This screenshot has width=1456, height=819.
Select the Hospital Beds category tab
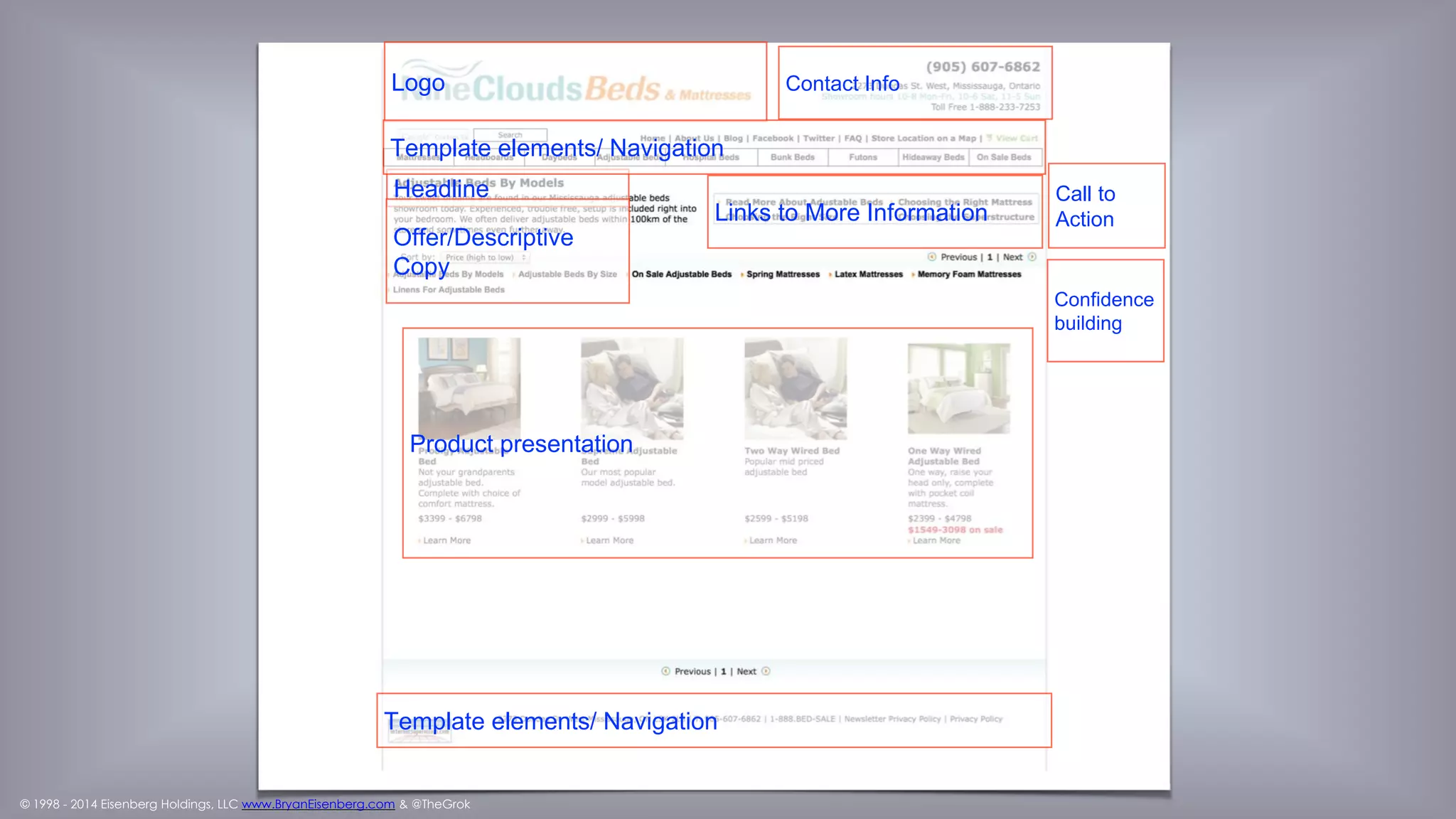711,157
